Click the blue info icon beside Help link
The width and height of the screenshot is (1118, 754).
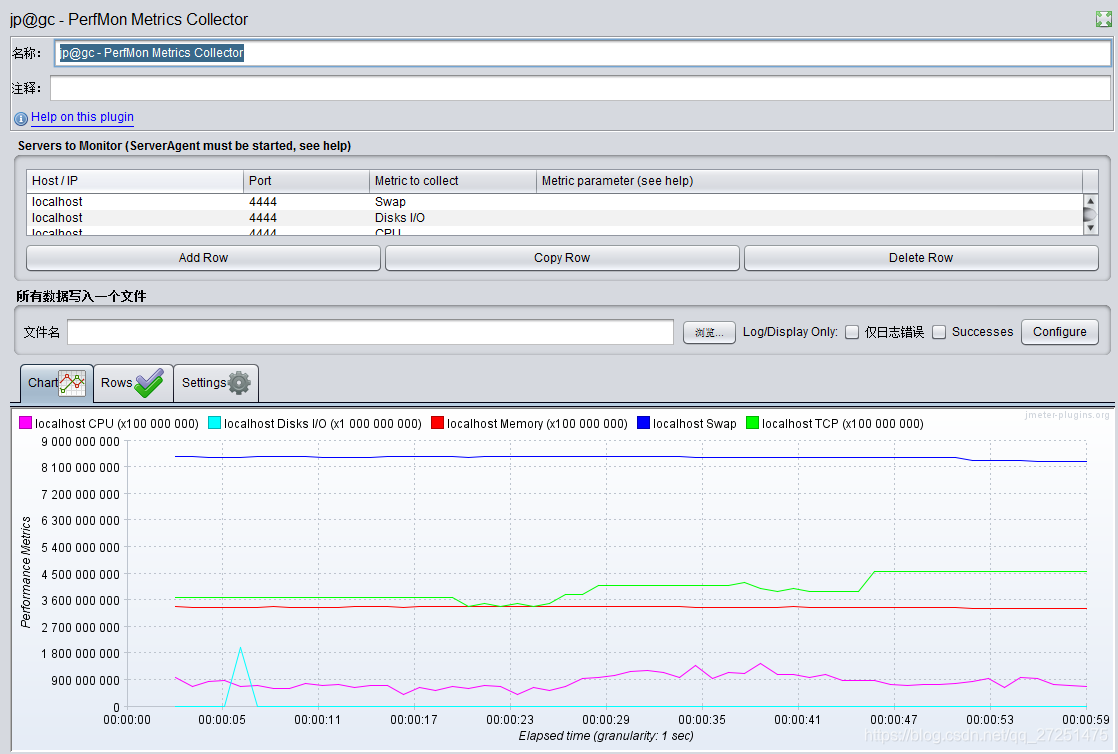click(x=21, y=118)
